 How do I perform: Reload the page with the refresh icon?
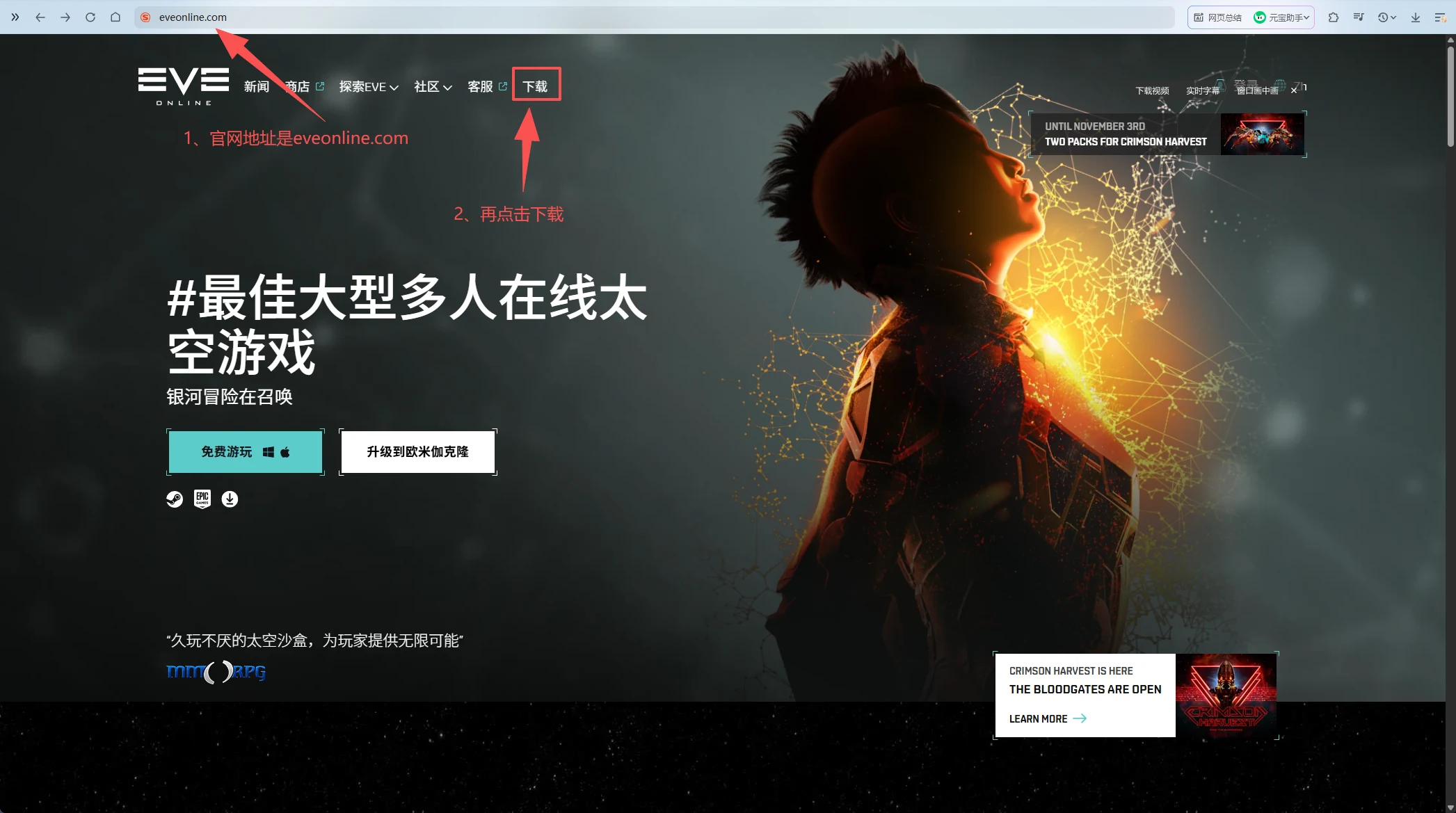(90, 17)
